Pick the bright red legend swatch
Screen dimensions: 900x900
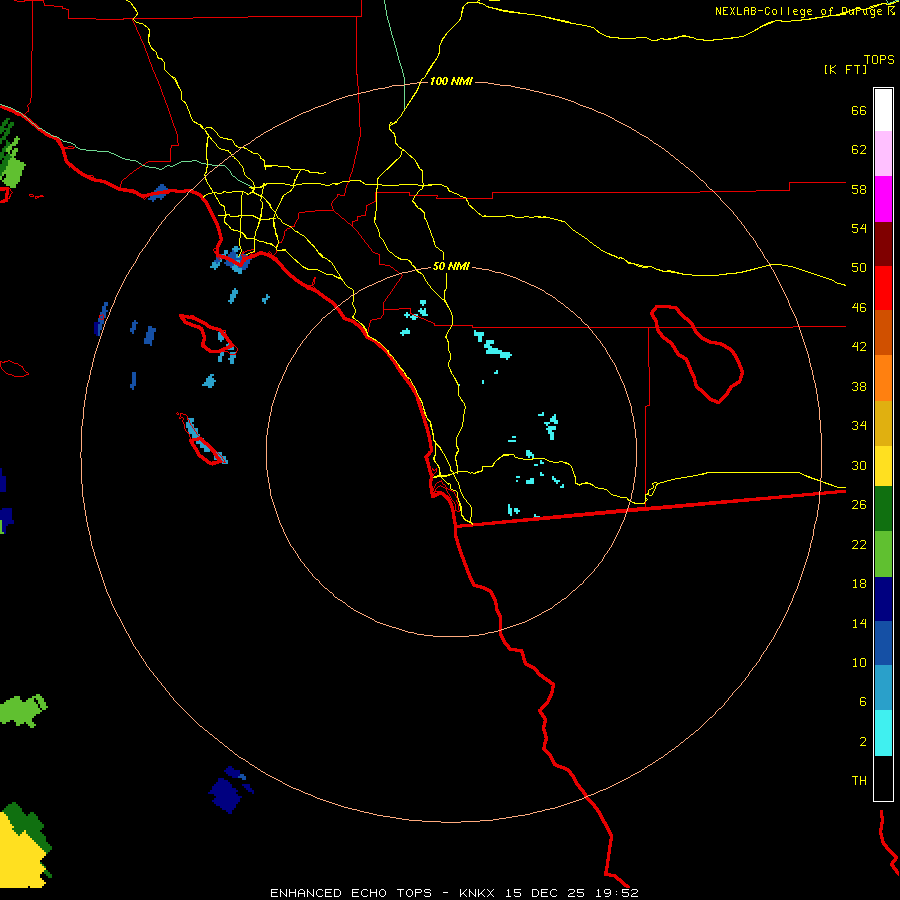(x=883, y=288)
